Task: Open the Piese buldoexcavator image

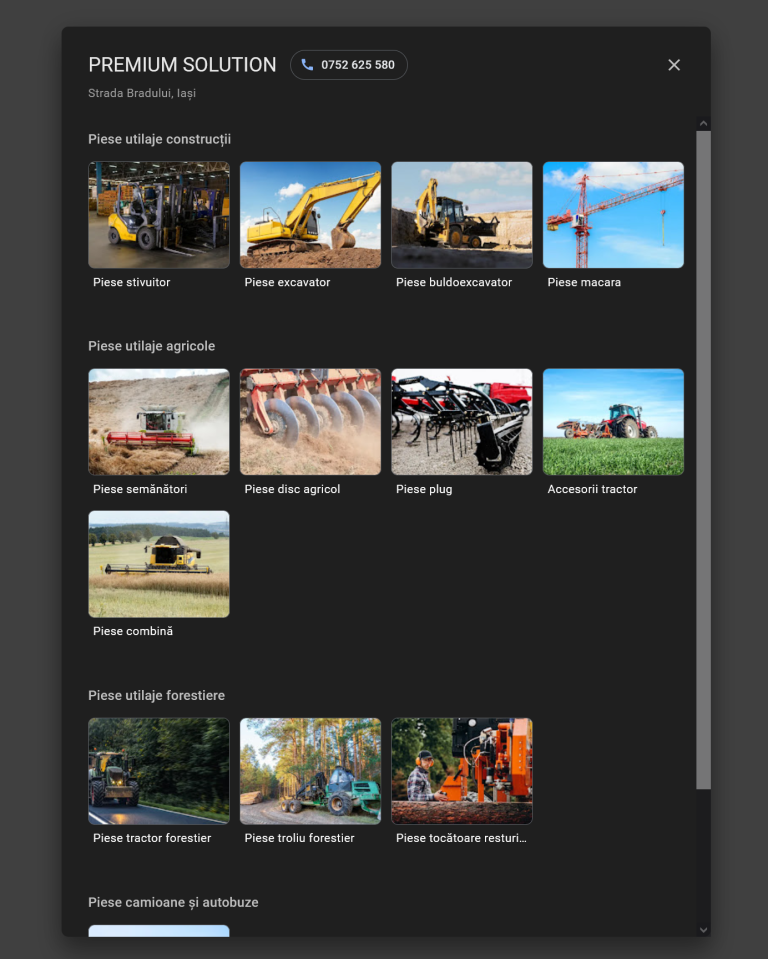Action: coord(462,215)
